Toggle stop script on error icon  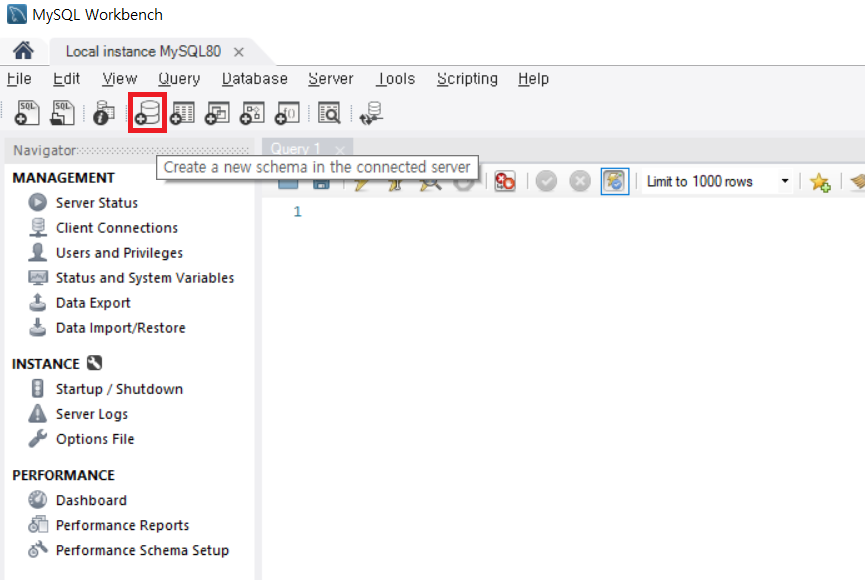pyautogui.click(x=505, y=181)
